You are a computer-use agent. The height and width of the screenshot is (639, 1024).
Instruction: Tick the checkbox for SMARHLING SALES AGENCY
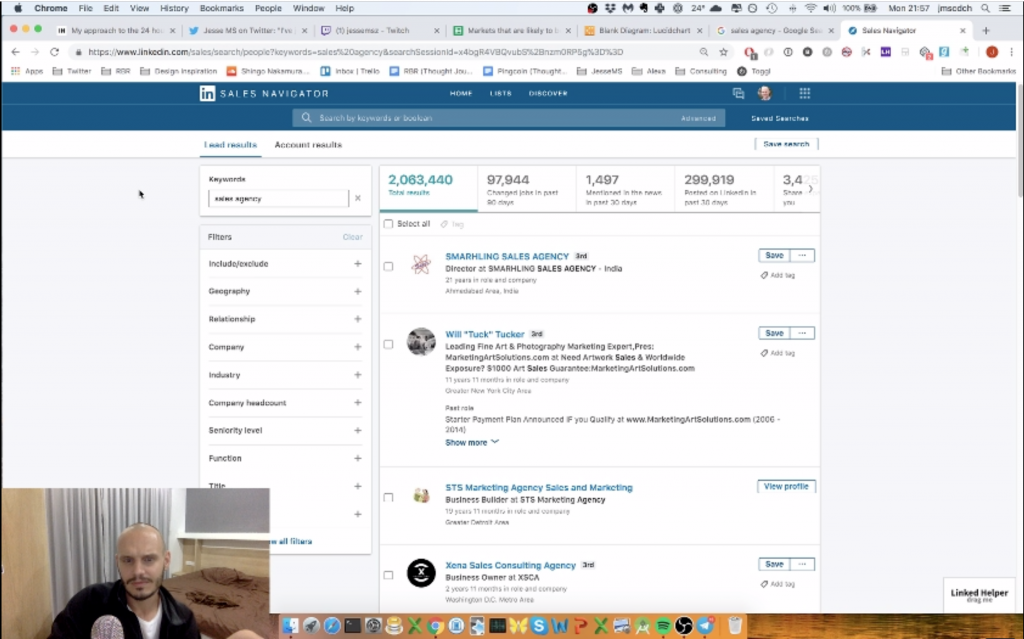[389, 266]
